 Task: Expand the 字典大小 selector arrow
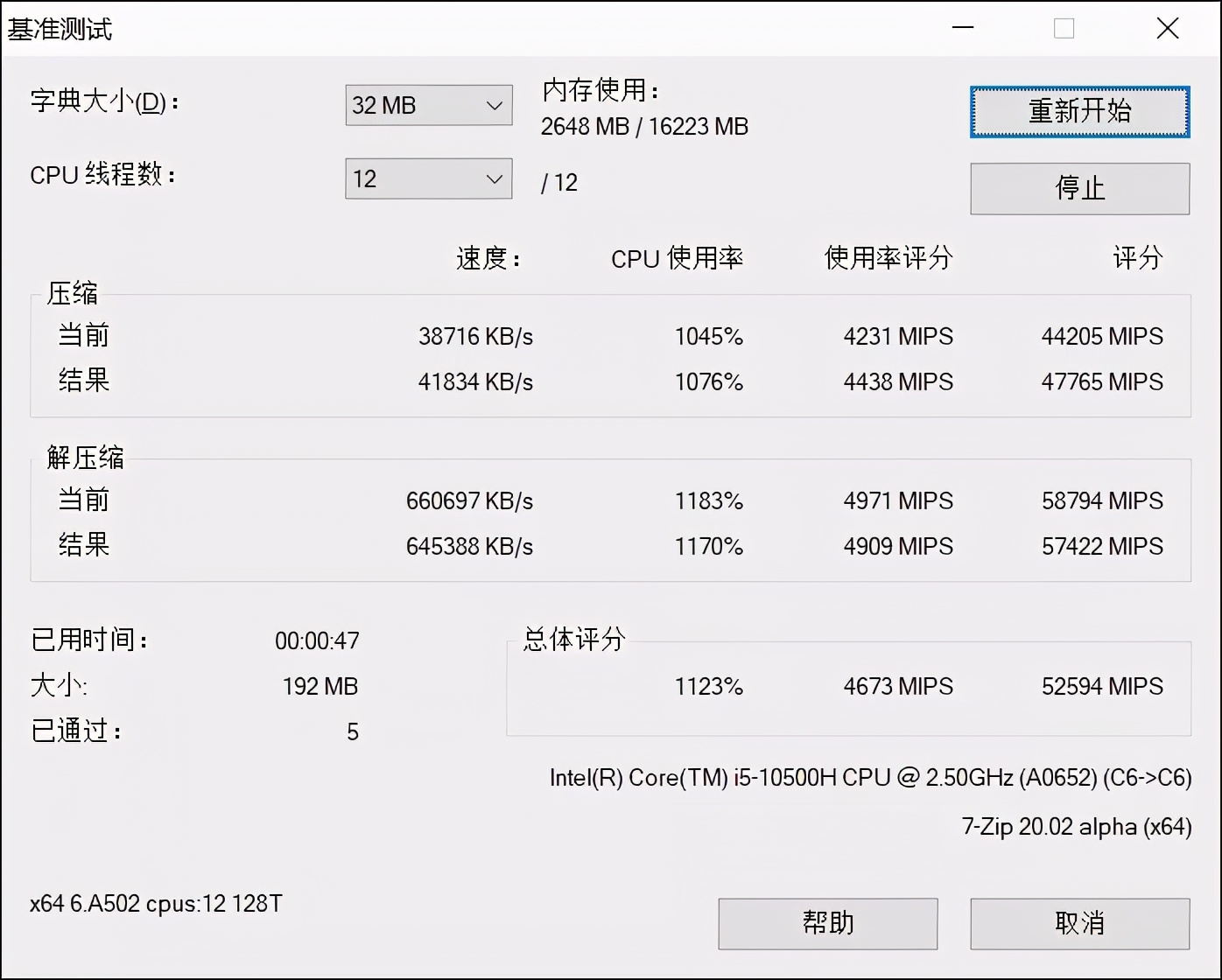tap(495, 105)
